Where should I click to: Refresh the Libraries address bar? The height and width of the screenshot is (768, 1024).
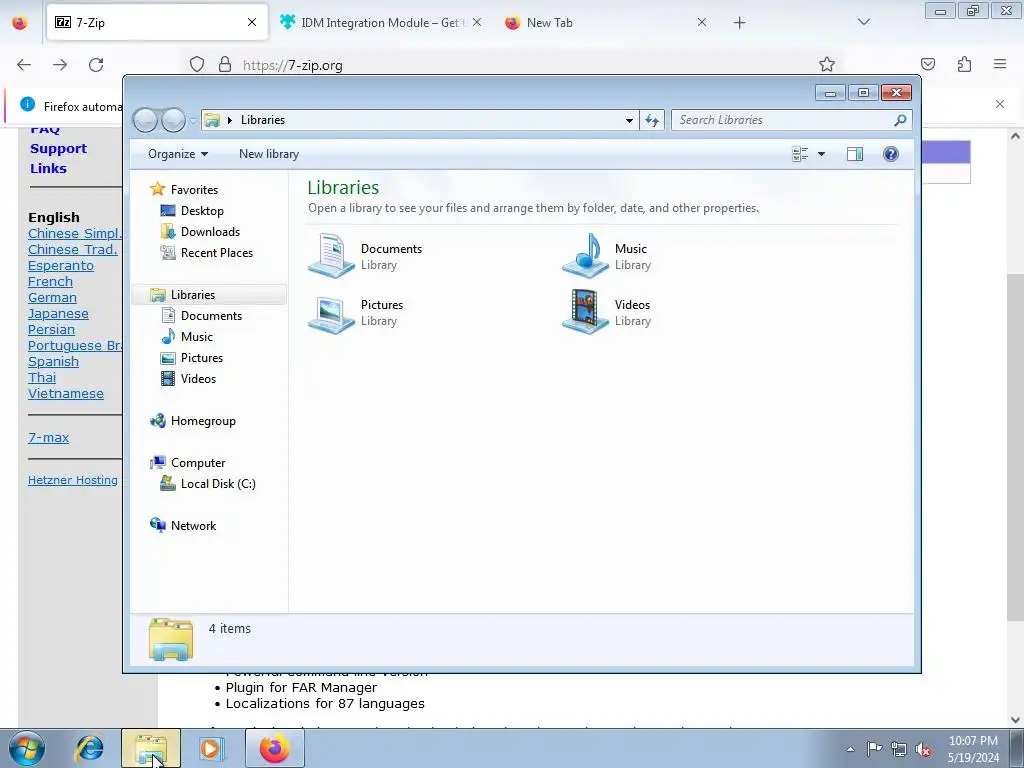(x=652, y=120)
